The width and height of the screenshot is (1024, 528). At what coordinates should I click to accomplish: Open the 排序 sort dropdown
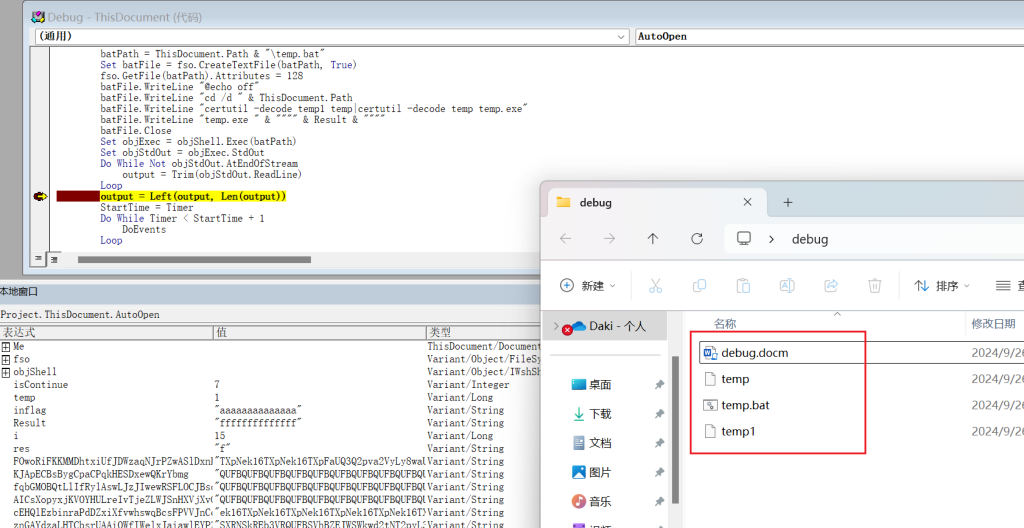tap(942, 286)
